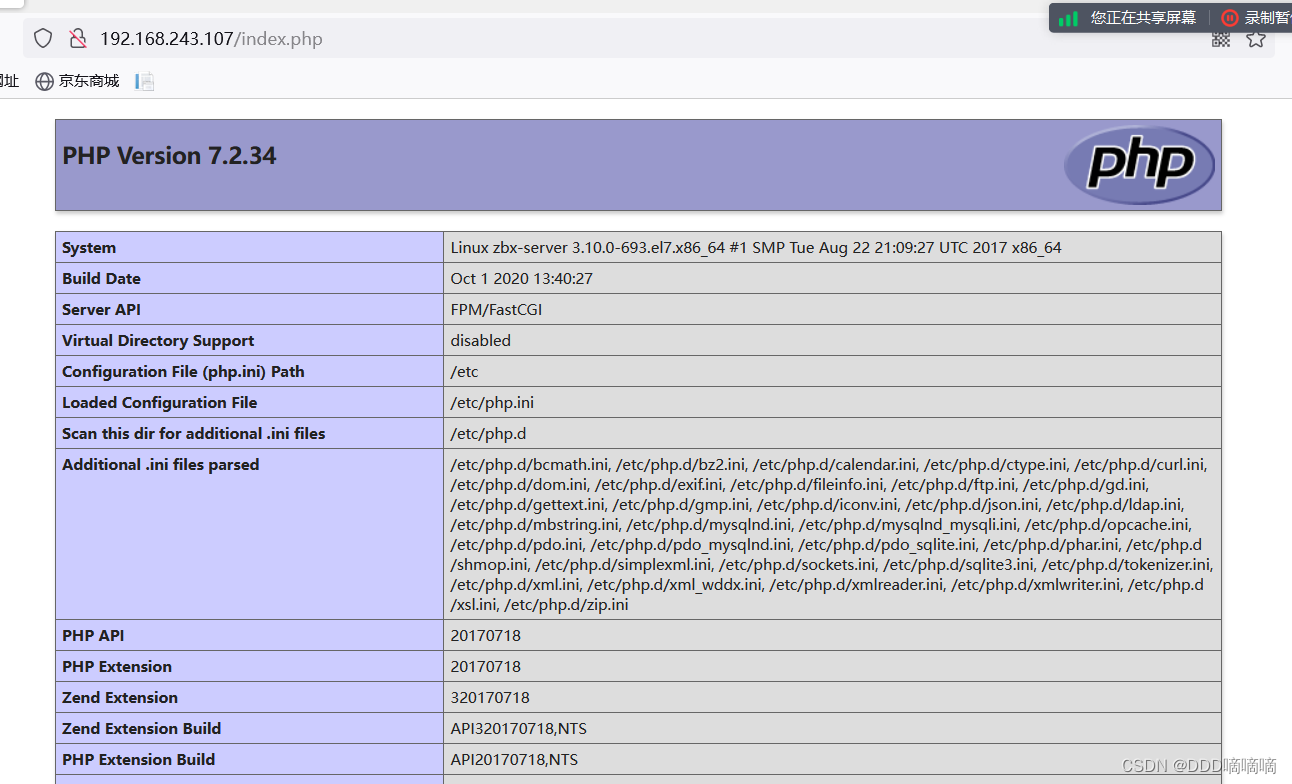Viewport: 1292px width, 784px height.
Task: Click the document bookmark icon beside 京东商城
Action: [145, 82]
